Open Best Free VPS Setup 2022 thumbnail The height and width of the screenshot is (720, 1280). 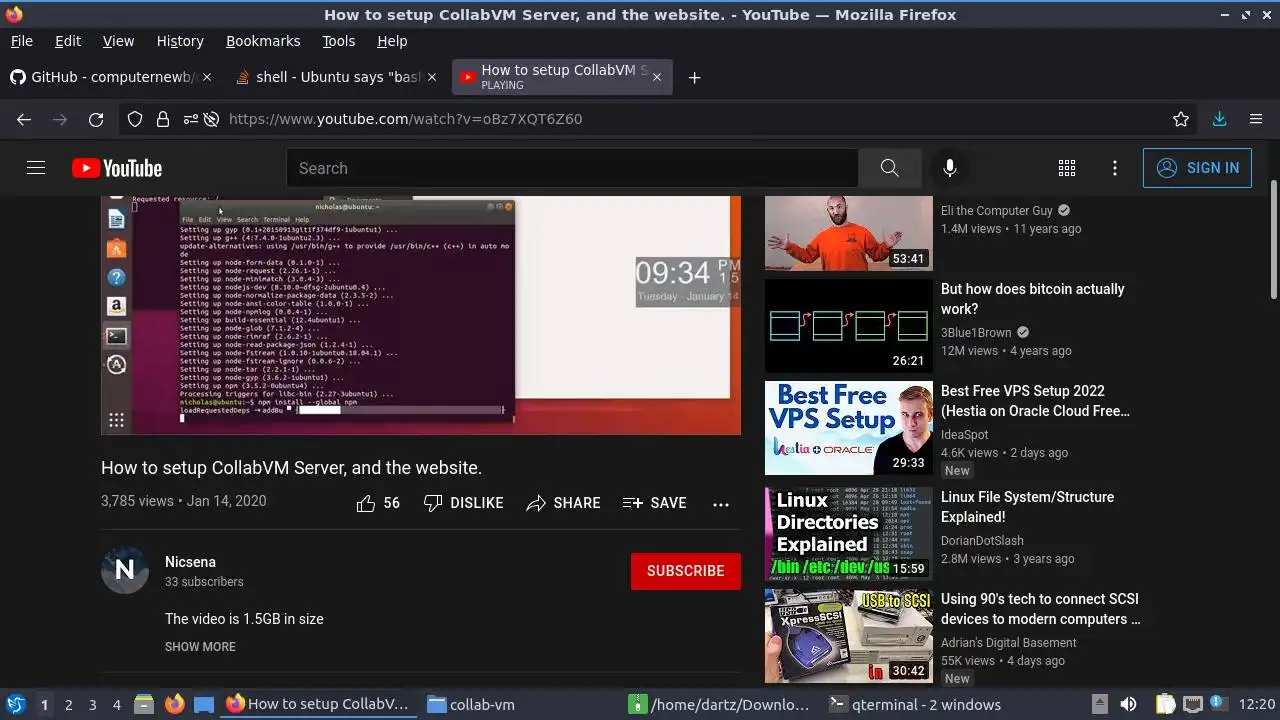849,428
